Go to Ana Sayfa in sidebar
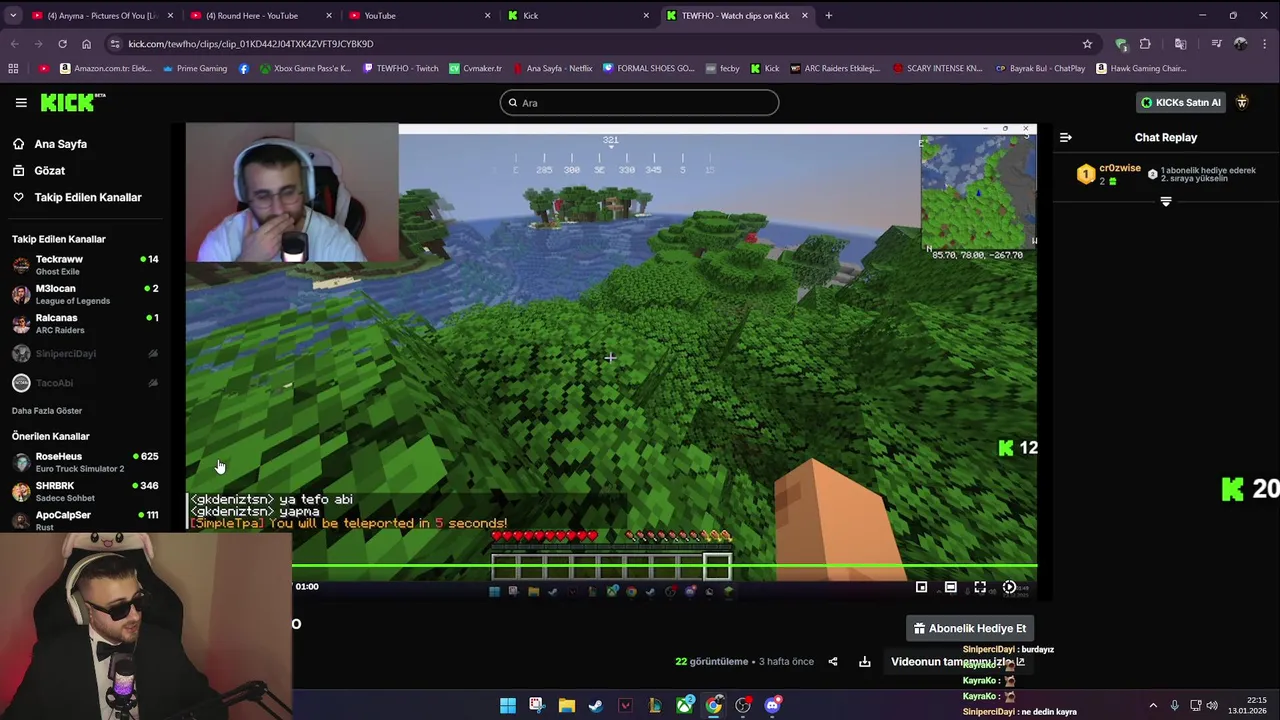Viewport: 1280px width, 720px height. click(60, 144)
